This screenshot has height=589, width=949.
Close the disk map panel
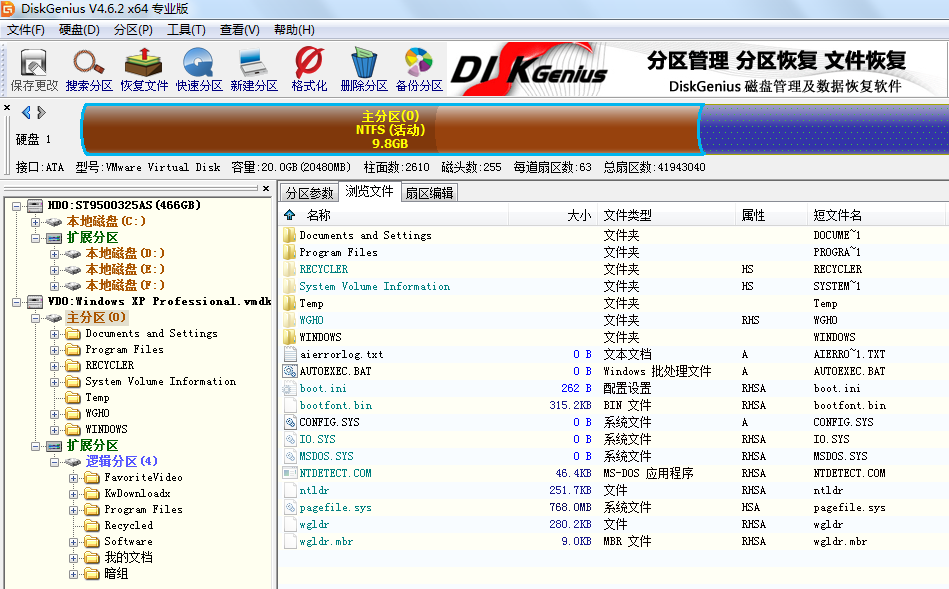click(x=7, y=108)
